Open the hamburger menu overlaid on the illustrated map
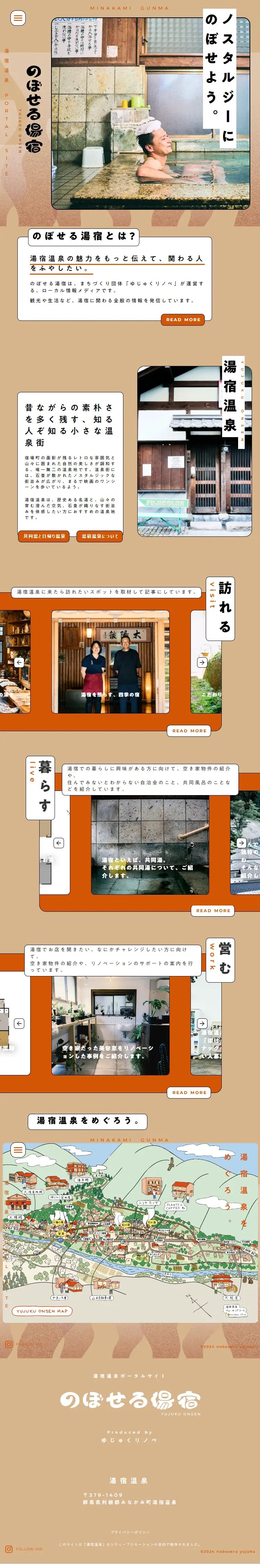Image resolution: width=260 pixels, height=1568 pixels. tap(18, 1149)
